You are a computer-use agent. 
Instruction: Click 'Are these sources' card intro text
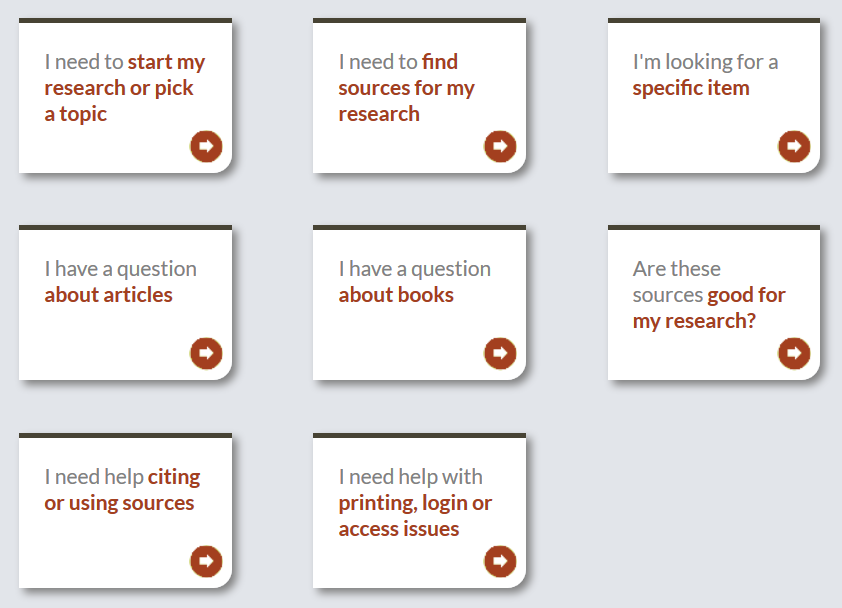[677, 281]
